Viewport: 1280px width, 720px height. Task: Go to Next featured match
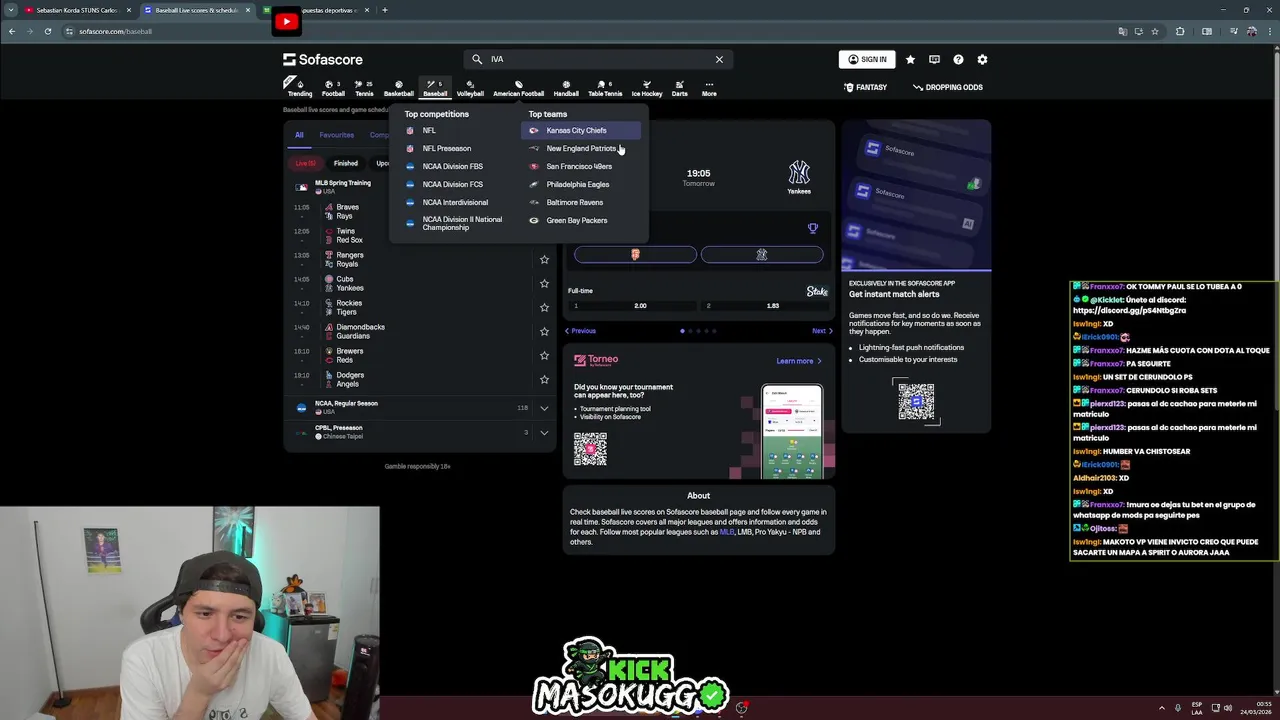[x=821, y=331]
